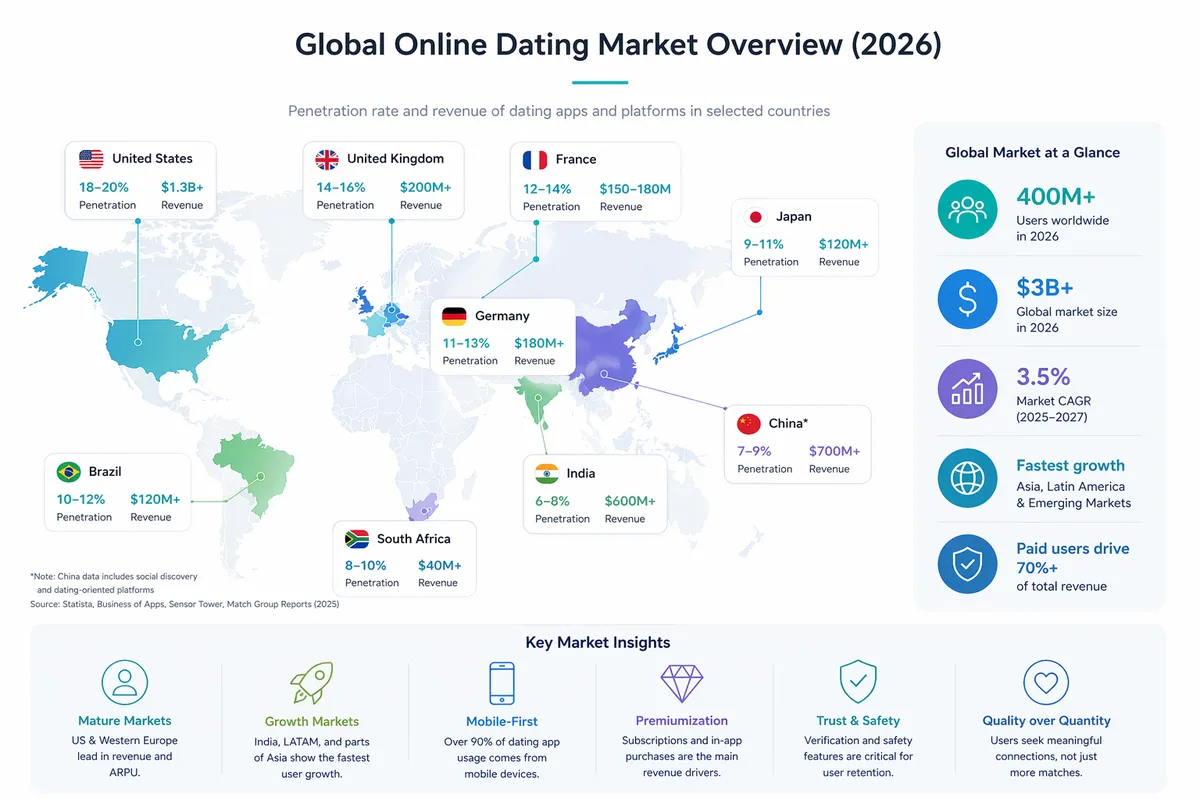Image resolution: width=1200 pixels, height=800 pixels.
Task: Click the China flag icon
Action: (748, 423)
